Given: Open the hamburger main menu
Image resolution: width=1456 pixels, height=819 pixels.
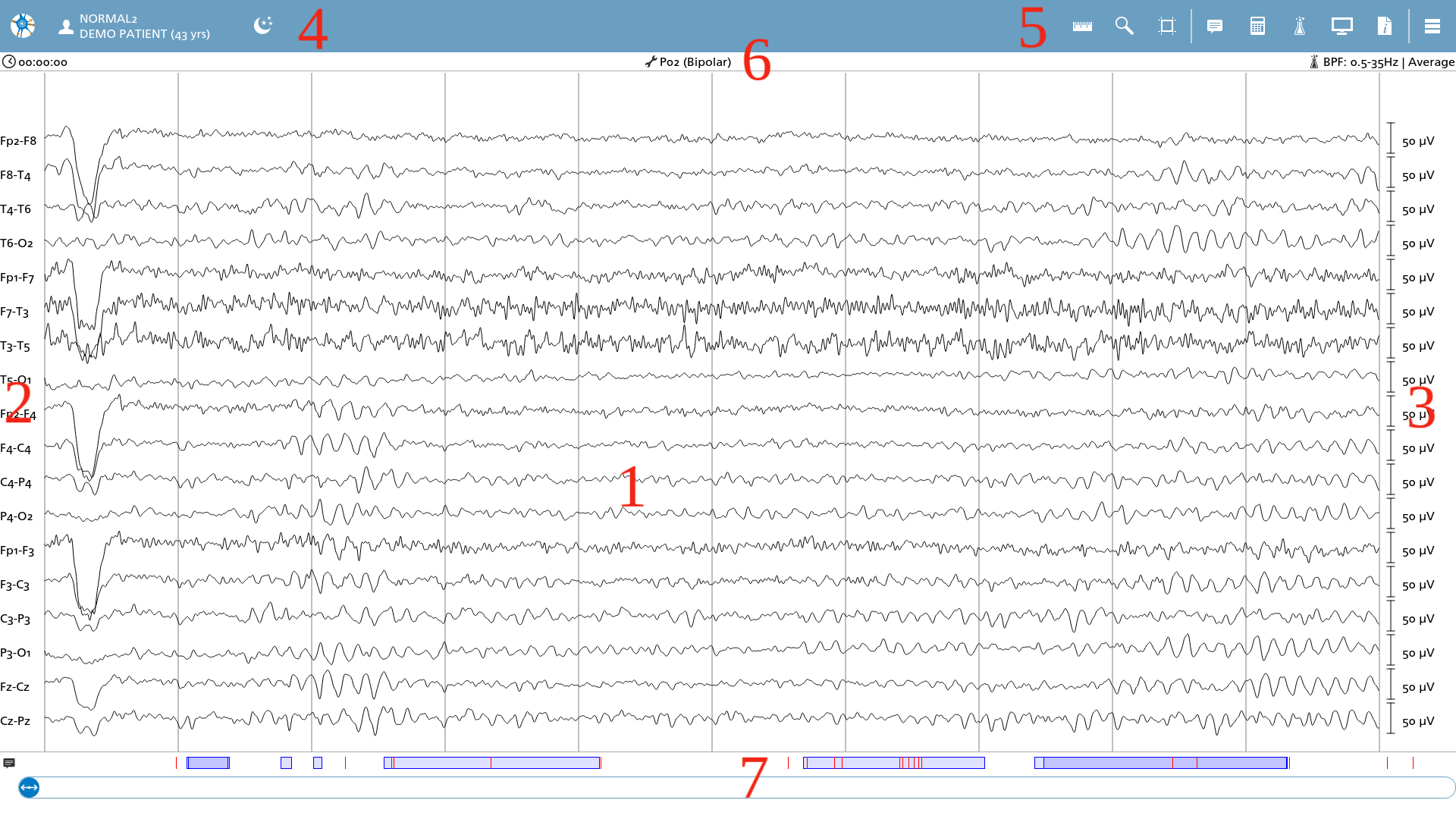Looking at the screenshot, I should click(1432, 27).
